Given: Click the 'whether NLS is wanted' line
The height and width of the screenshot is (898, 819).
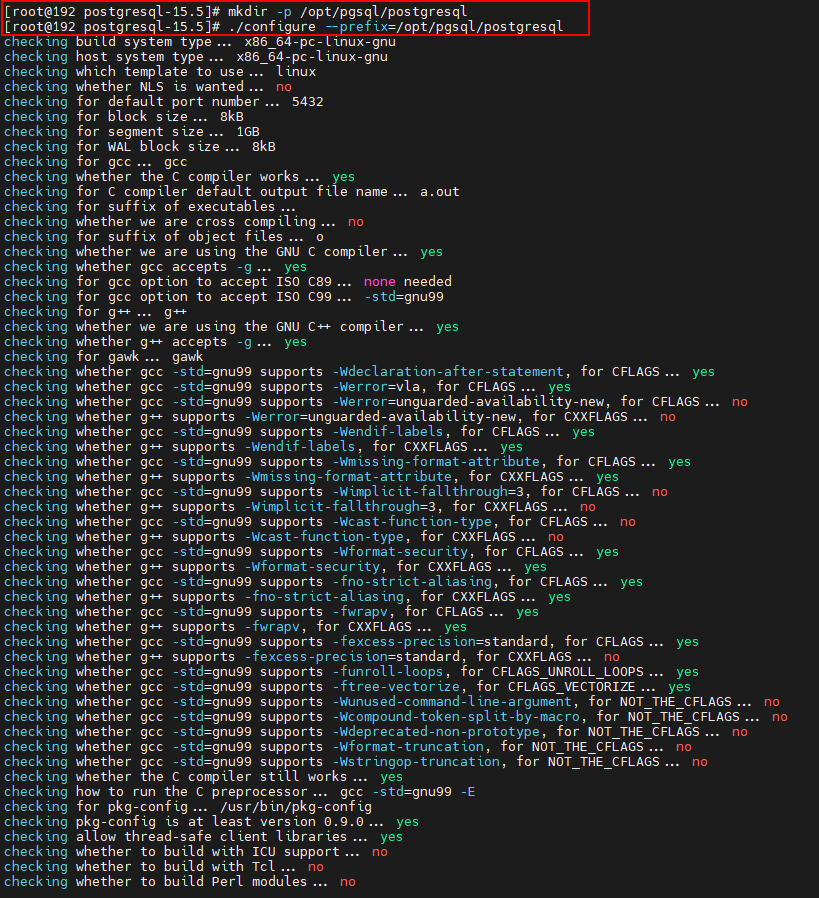Looking at the screenshot, I should (x=148, y=86).
